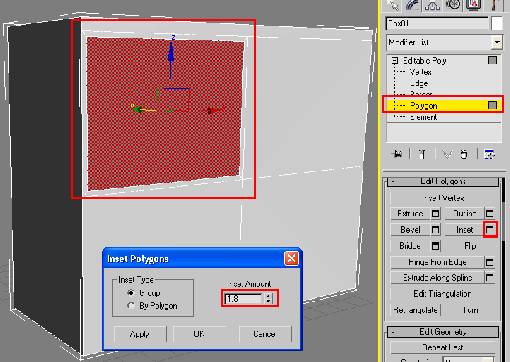Click Inset Amount spinner up arrow
Screen dimensions: 510x362
point(268,296)
